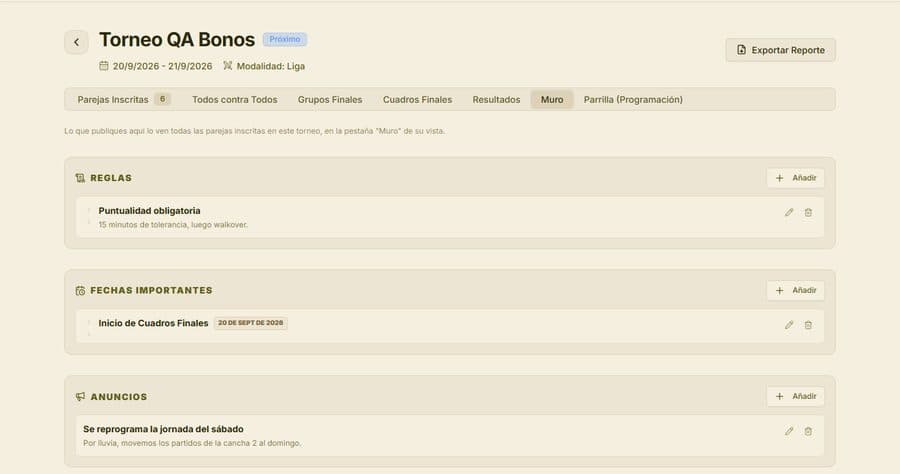Delete the Puntualidad obligatoria rule with trash icon

[808, 212]
